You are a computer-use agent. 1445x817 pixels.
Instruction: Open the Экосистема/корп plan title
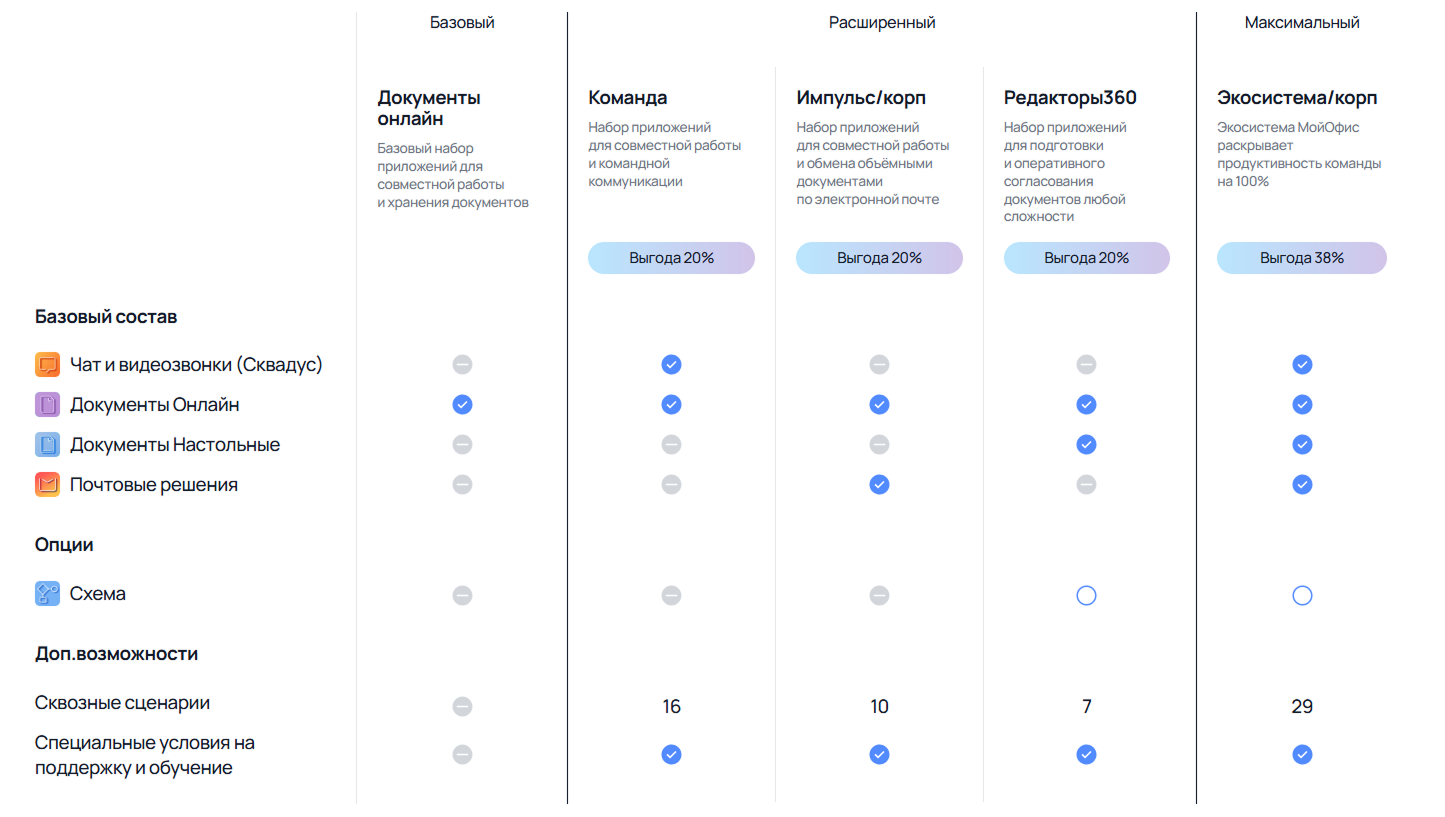tap(1297, 98)
